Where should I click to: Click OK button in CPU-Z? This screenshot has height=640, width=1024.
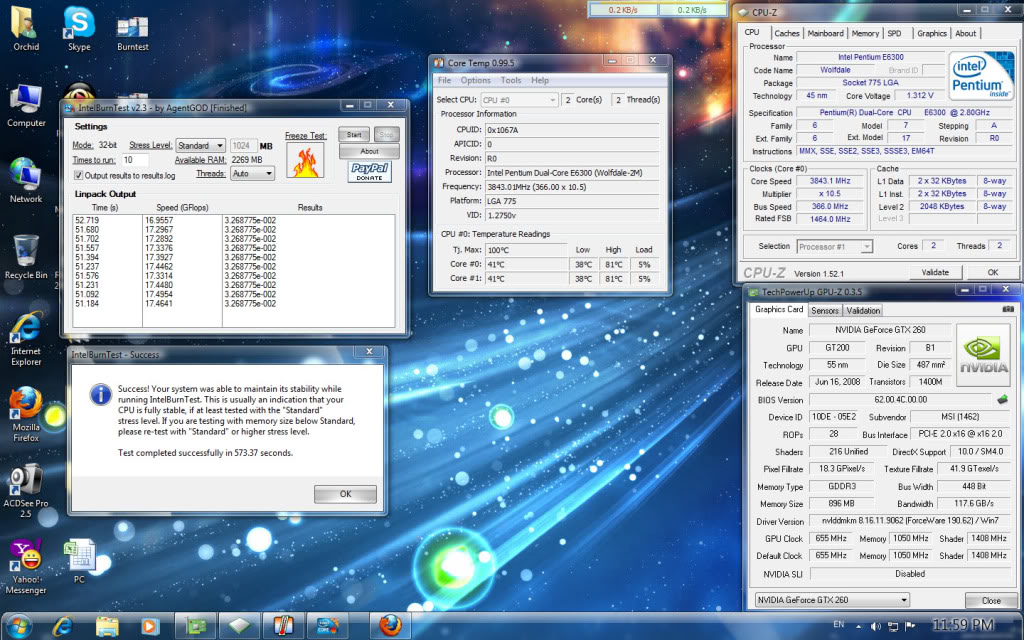point(992,272)
